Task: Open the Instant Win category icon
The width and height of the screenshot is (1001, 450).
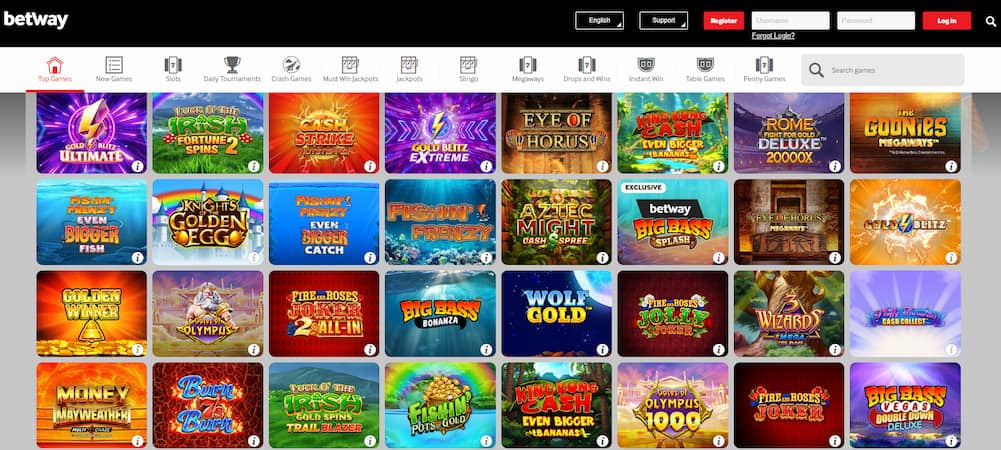Action: click(x=645, y=64)
